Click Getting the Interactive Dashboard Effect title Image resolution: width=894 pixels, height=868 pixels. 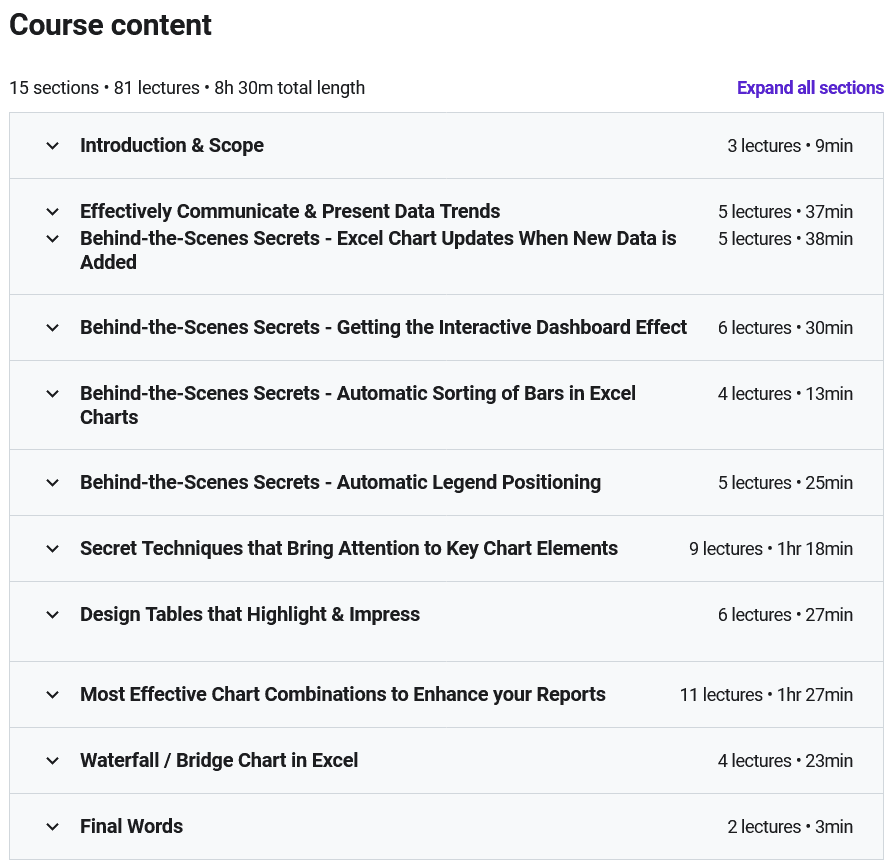point(383,328)
